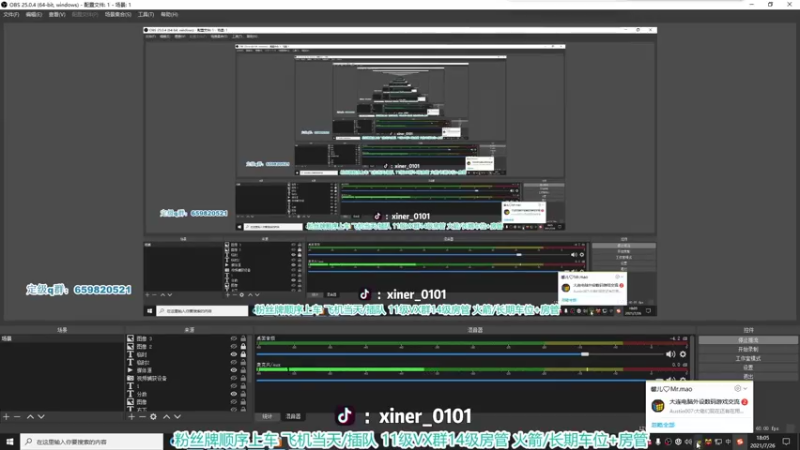Open the Windows notification center icon

coord(786,442)
